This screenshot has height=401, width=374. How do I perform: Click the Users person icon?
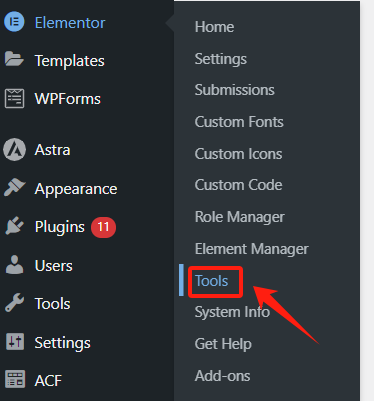pos(14,265)
